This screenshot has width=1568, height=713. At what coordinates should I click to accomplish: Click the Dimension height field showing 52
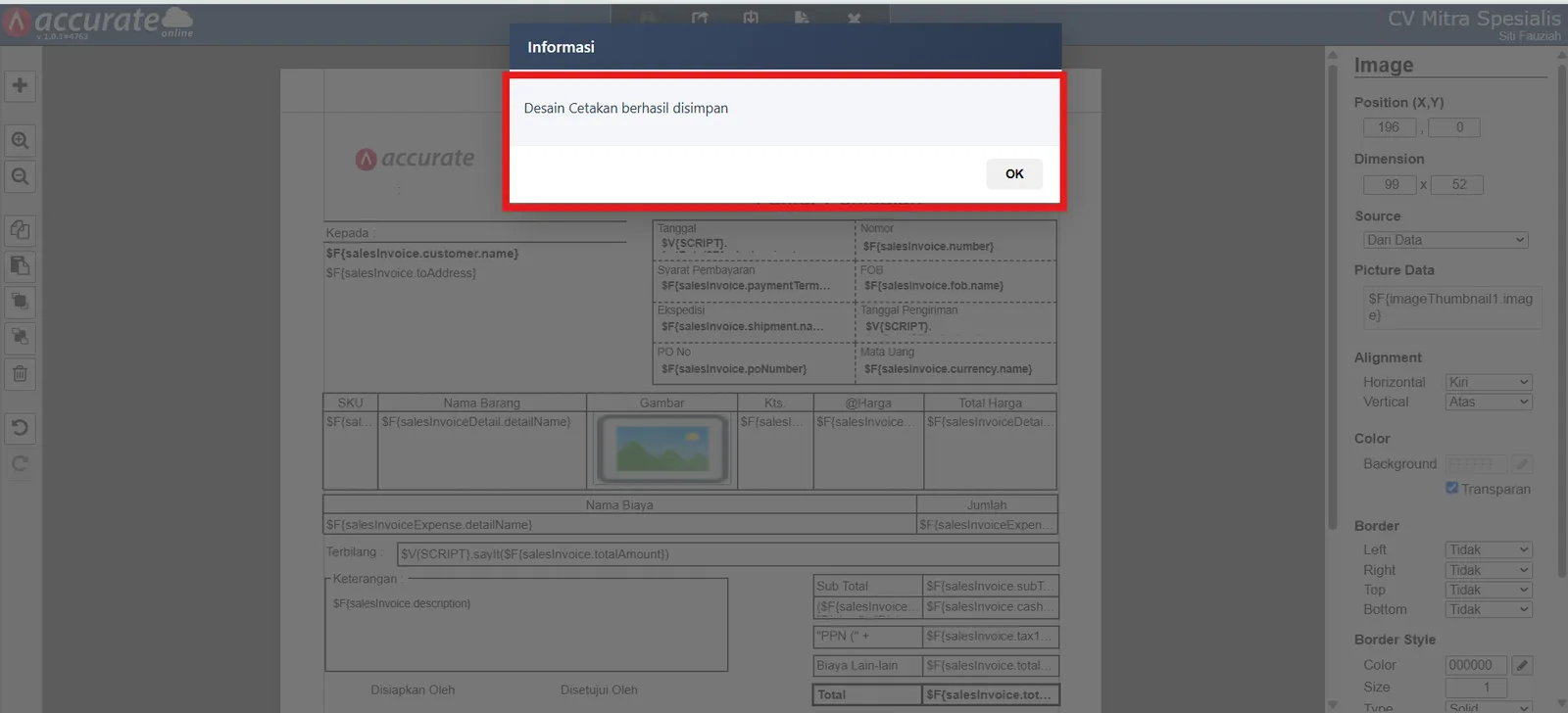(x=1457, y=184)
